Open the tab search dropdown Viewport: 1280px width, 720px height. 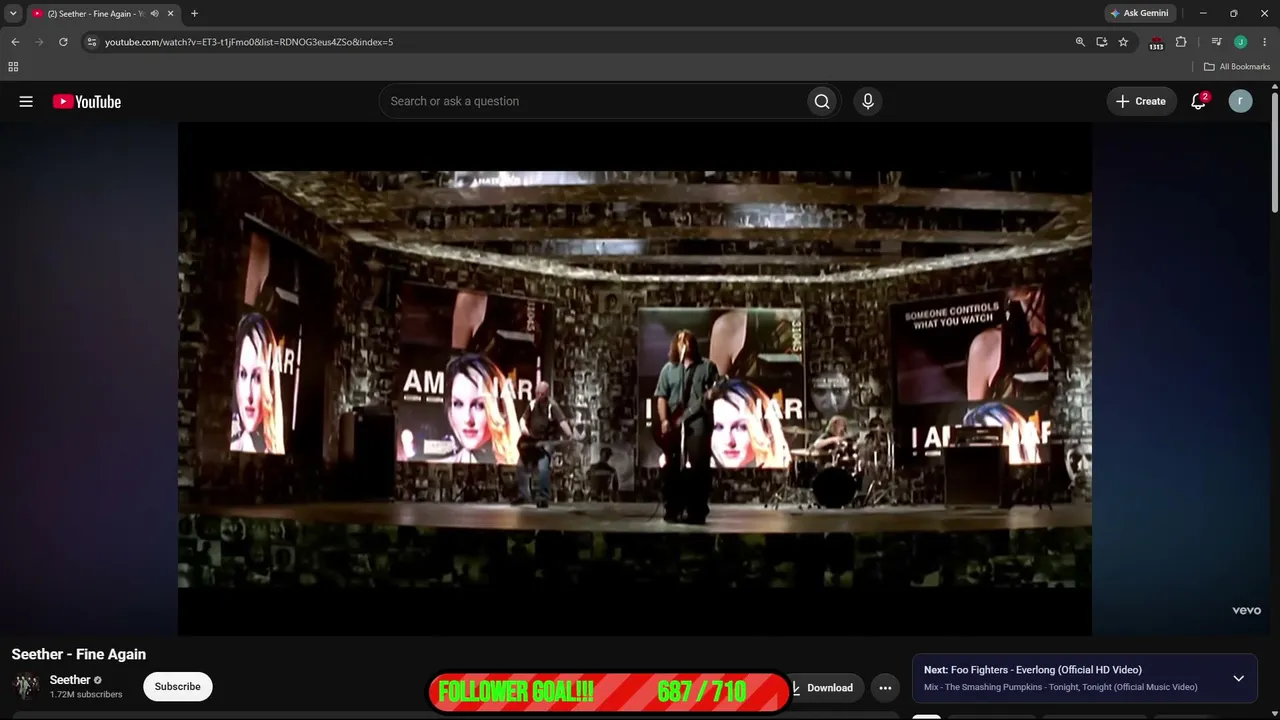click(x=13, y=13)
